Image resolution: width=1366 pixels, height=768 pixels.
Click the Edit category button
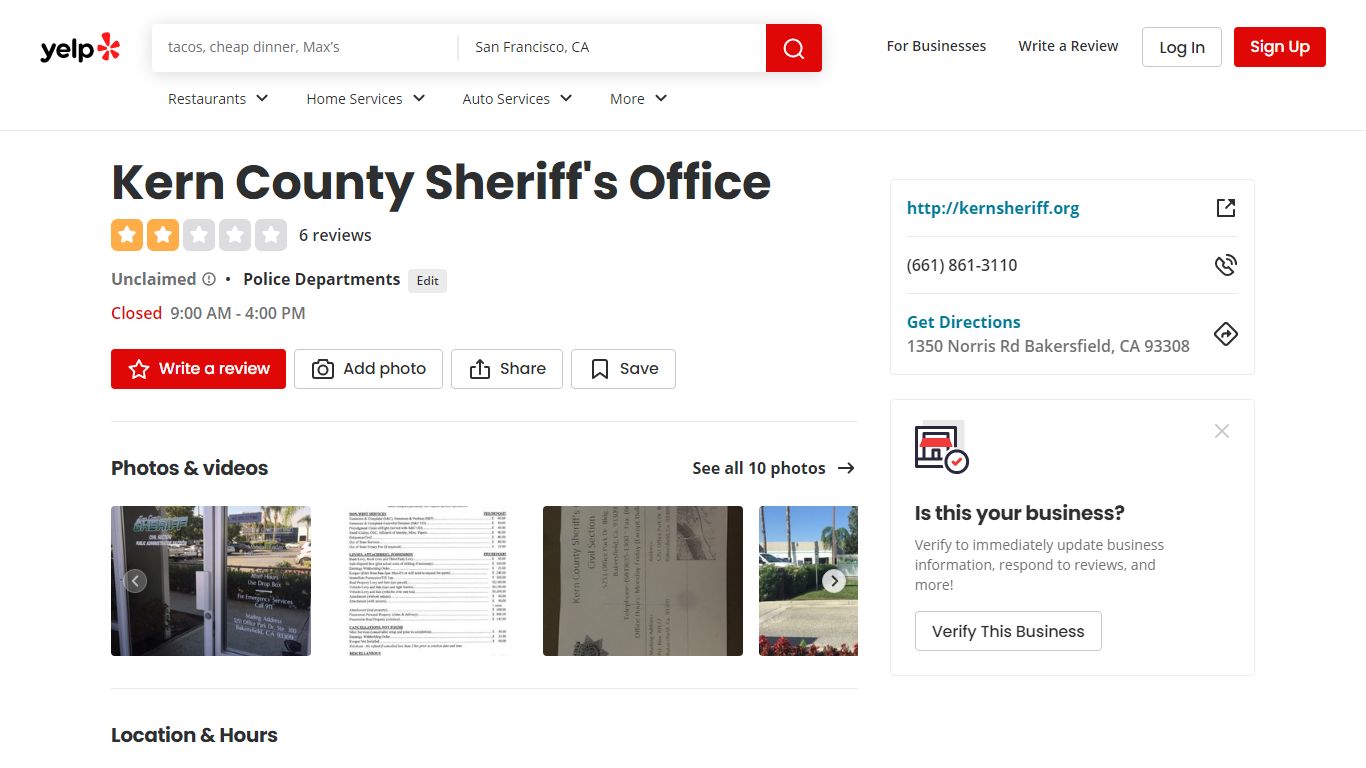[428, 281]
